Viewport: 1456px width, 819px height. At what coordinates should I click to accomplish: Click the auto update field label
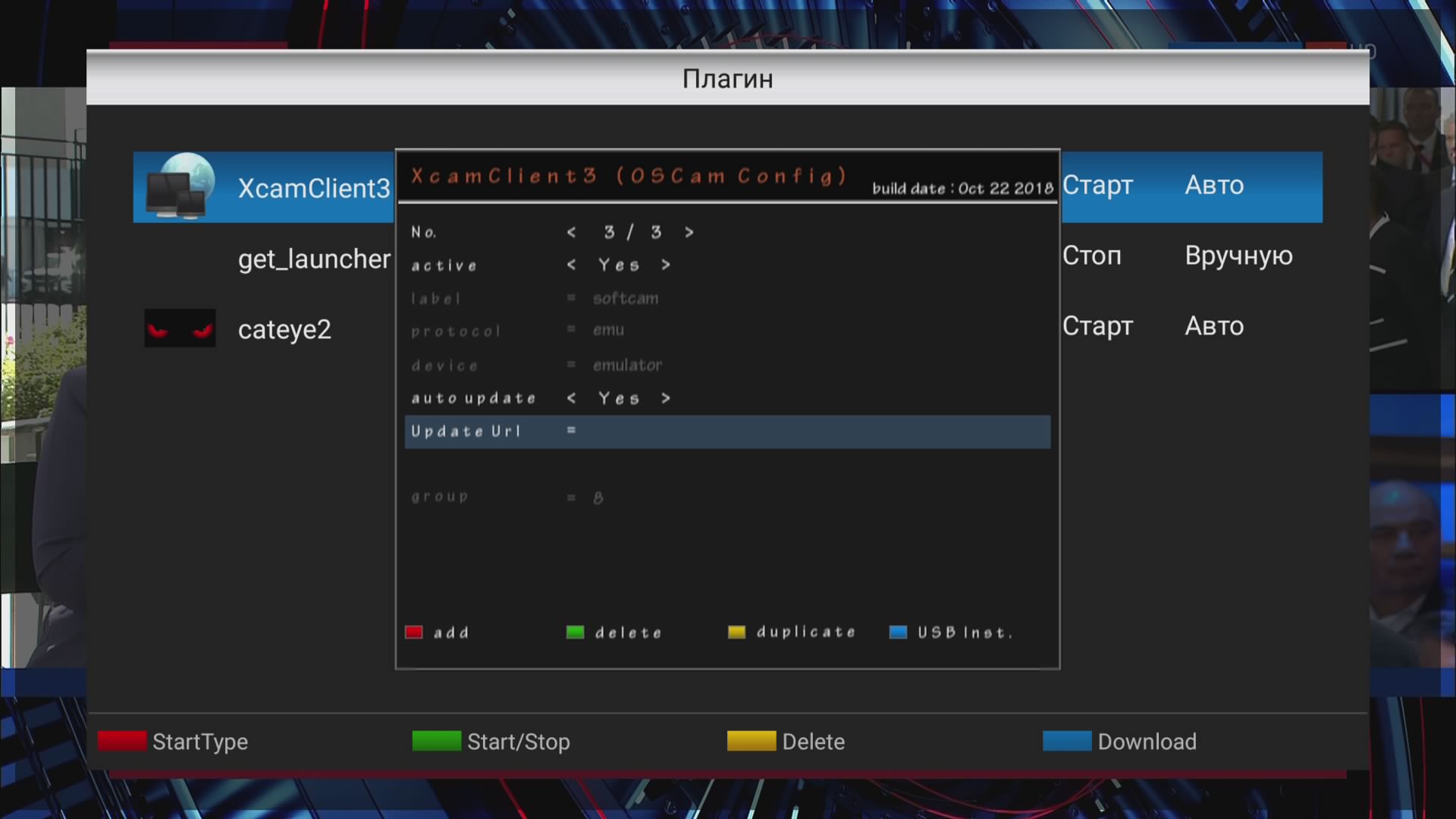coord(473,398)
